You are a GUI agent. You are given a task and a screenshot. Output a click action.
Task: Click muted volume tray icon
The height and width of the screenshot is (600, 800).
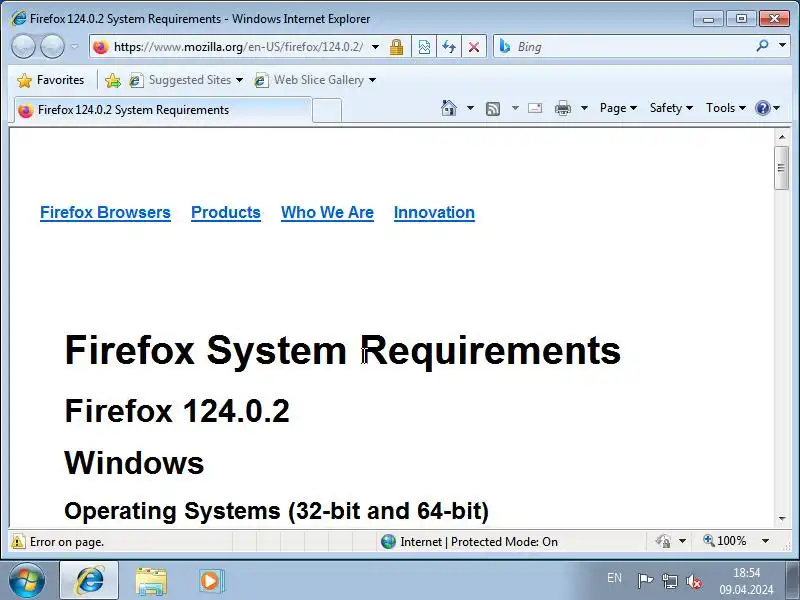pyautogui.click(x=693, y=581)
